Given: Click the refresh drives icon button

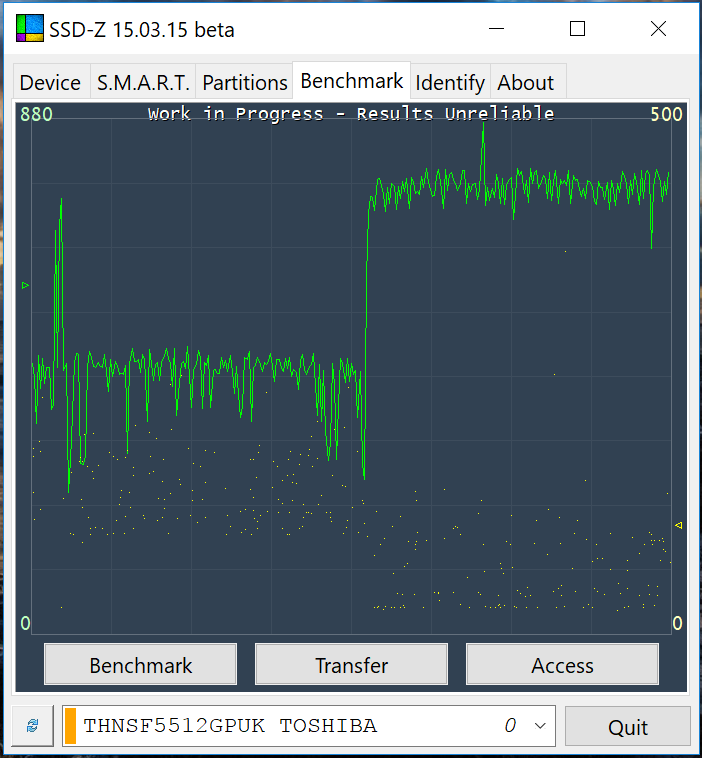Looking at the screenshot, I should [x=32, y=726].
